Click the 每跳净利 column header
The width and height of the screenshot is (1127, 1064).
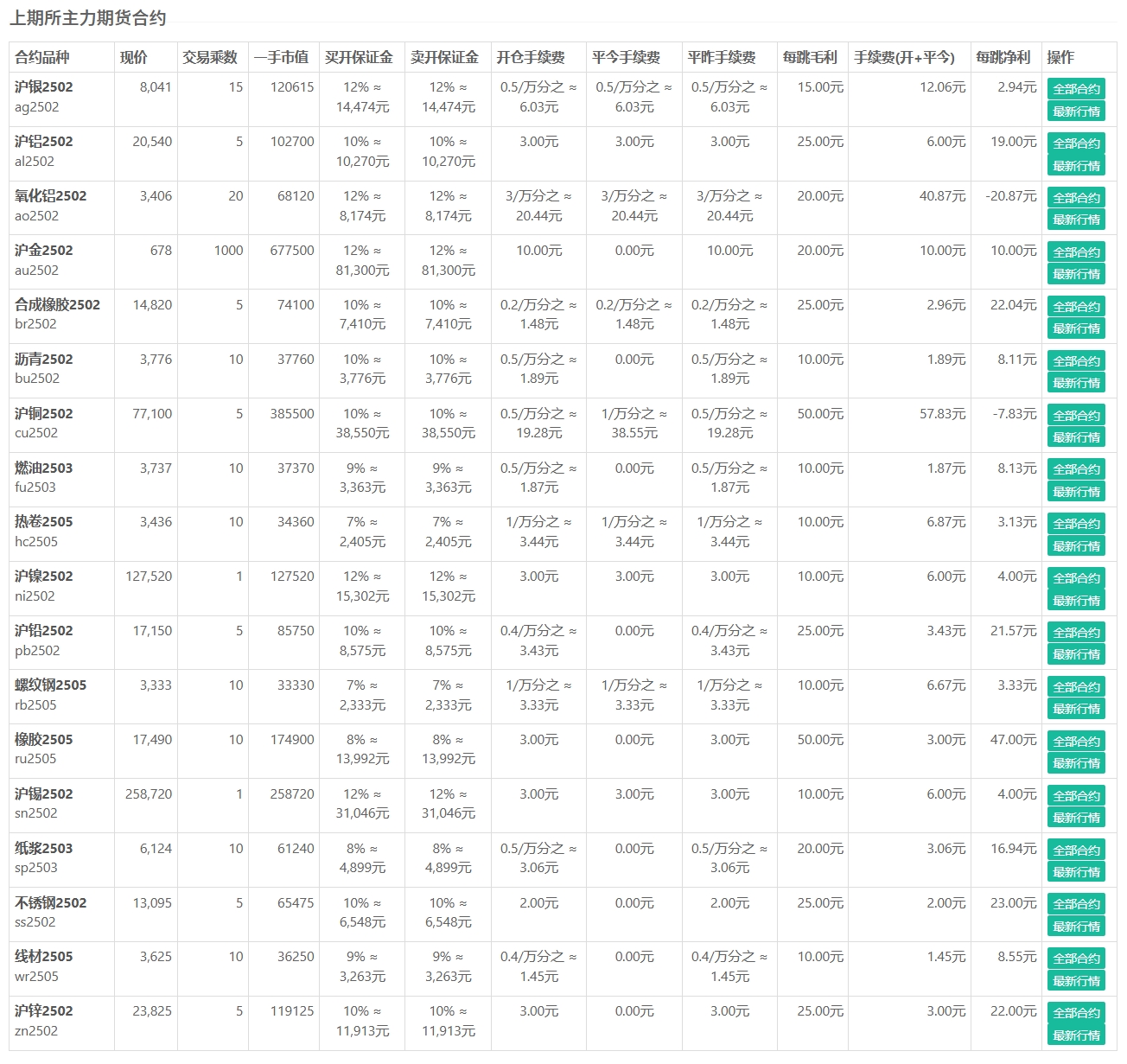coord(1003,57)
